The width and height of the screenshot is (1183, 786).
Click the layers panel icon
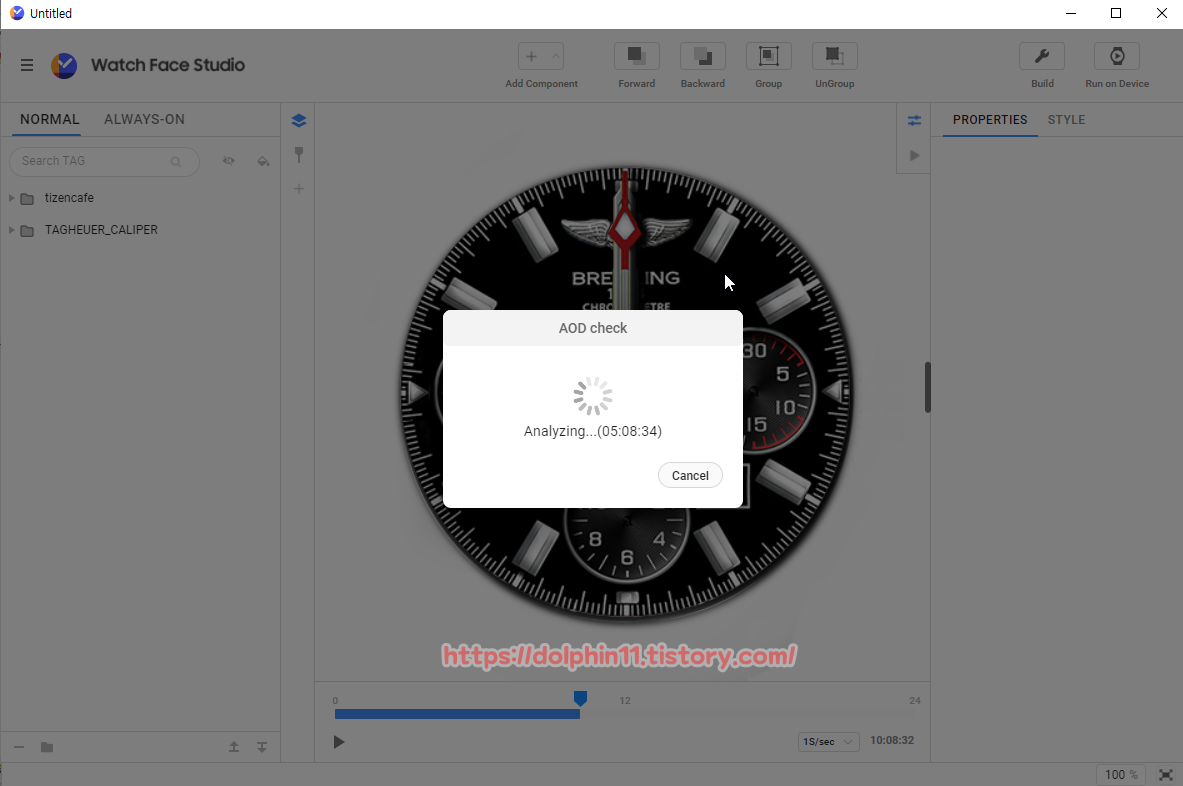(x=299, y=121)
